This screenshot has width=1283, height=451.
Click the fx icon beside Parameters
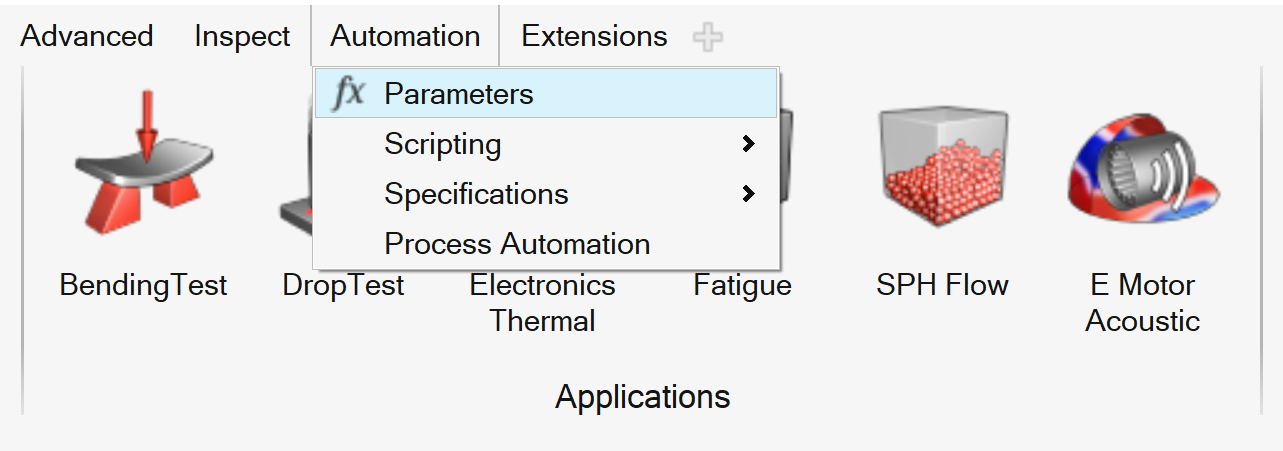[348, 94]
